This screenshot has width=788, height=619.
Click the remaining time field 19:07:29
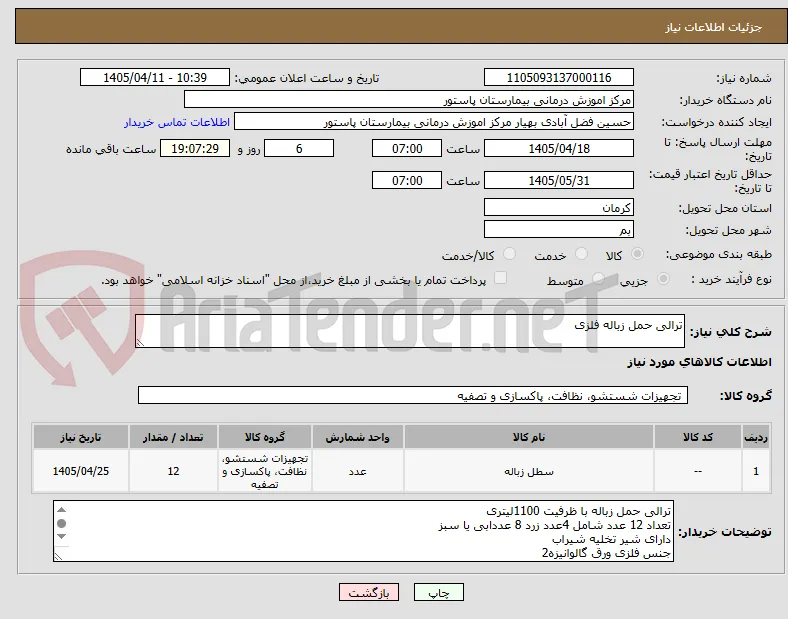(195, 148)
